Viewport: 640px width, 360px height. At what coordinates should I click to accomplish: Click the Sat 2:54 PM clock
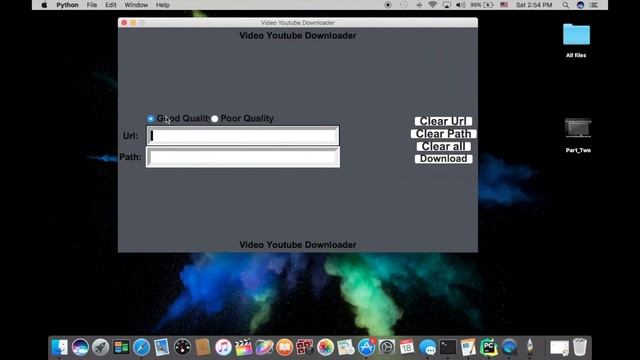pyautogui.click(x=534, y=5)
